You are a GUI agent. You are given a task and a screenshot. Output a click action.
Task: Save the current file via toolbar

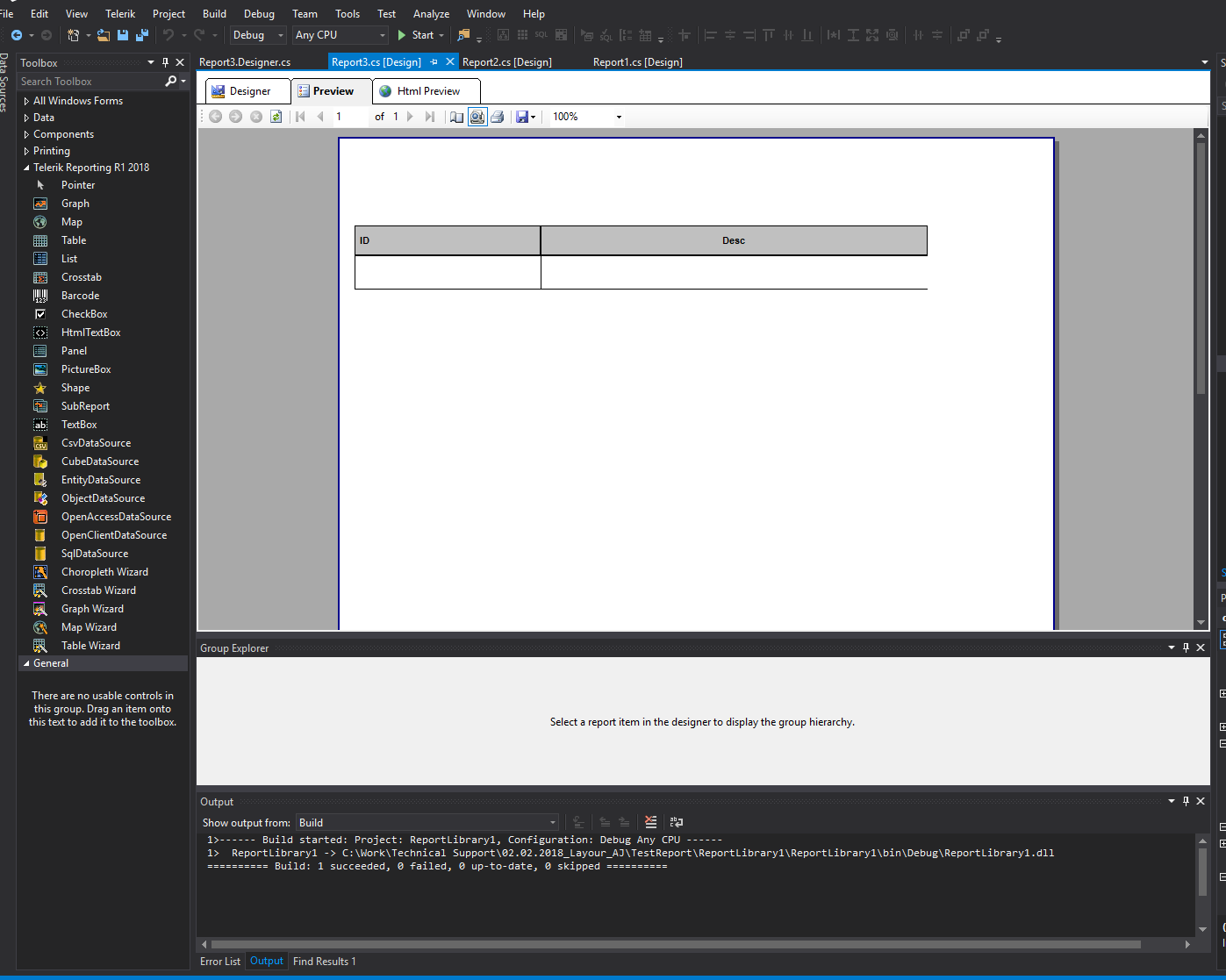(123, 35)
